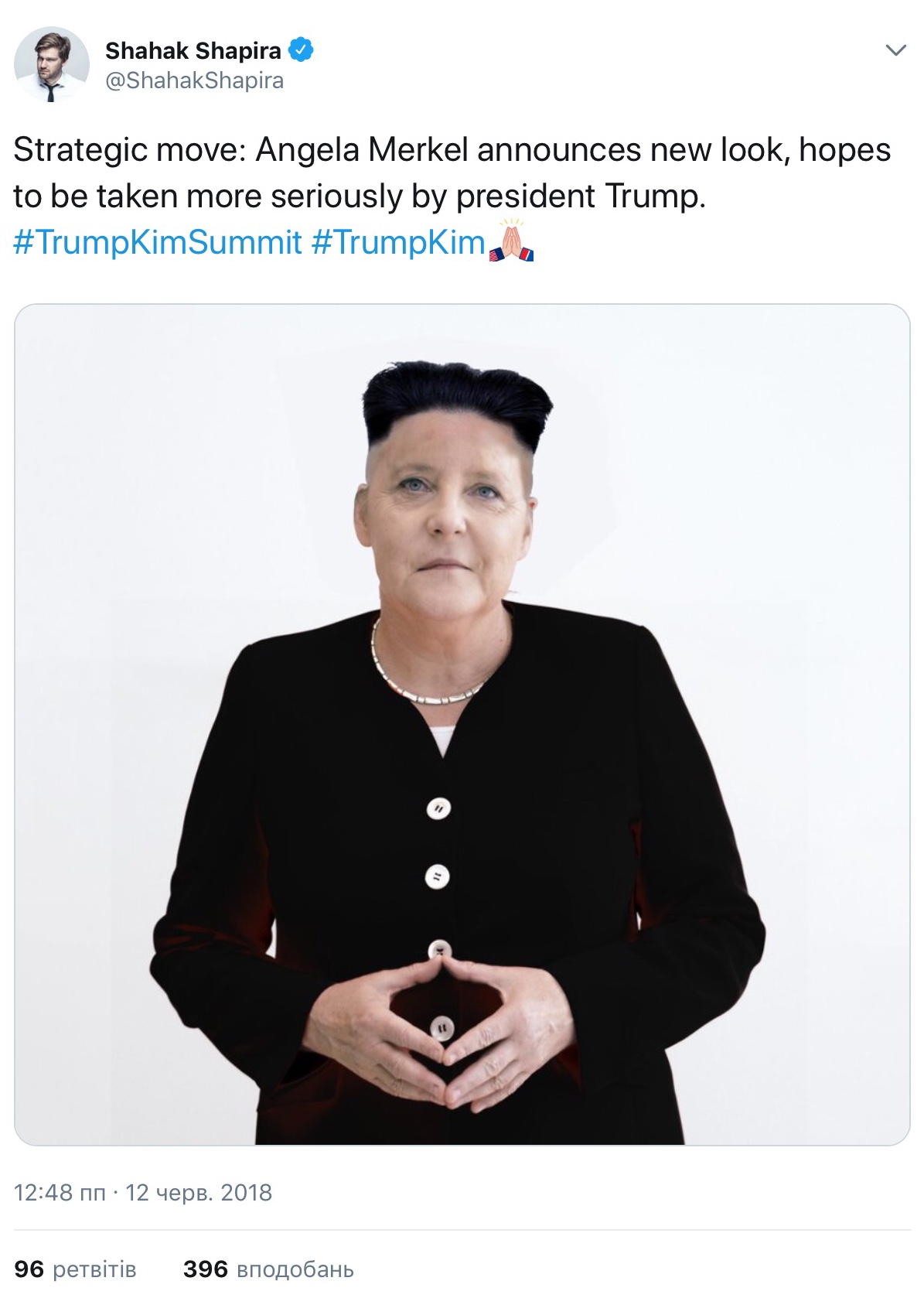View the 96 ретвітів list

pos(75,1269)
